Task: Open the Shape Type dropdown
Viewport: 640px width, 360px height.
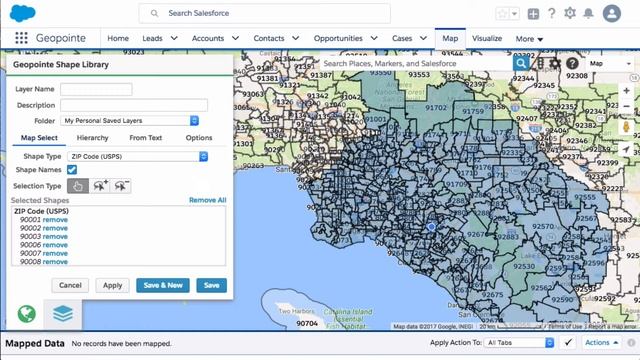Action: (x=138, y=156)
